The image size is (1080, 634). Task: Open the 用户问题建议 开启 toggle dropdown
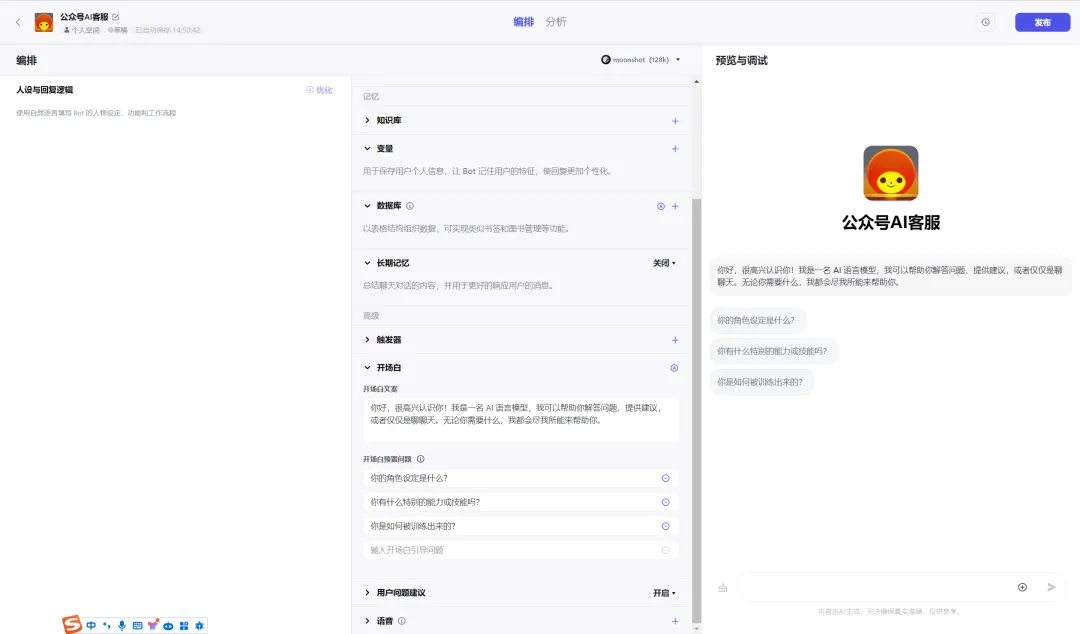tap(664, 593)
